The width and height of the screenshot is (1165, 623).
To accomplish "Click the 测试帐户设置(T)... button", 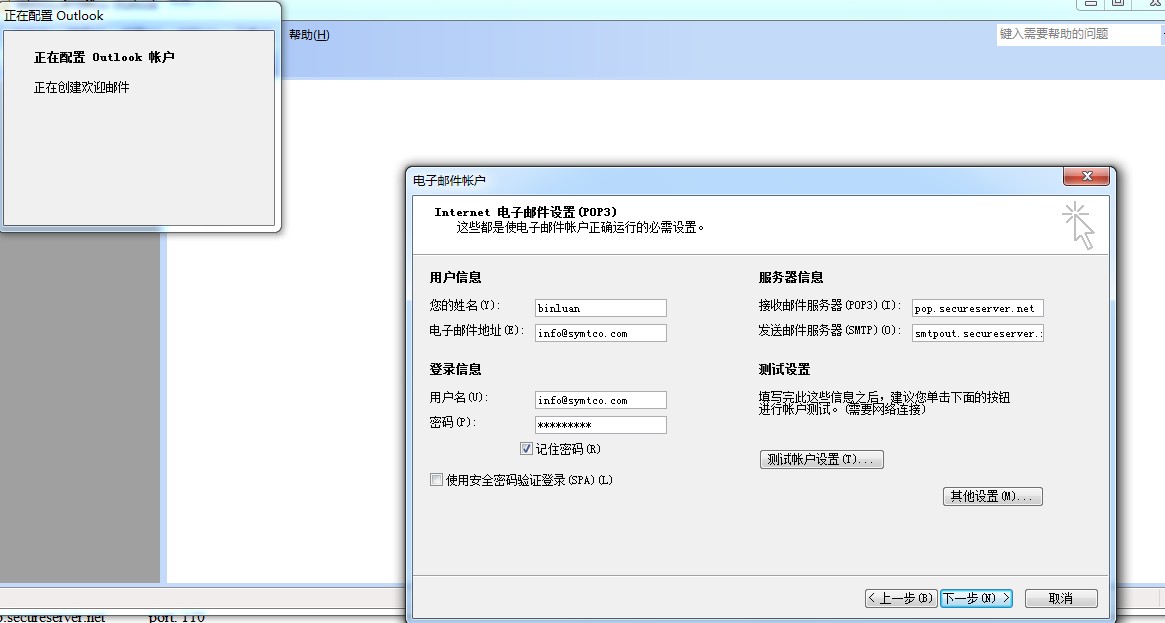I will (x=822, y=460).
